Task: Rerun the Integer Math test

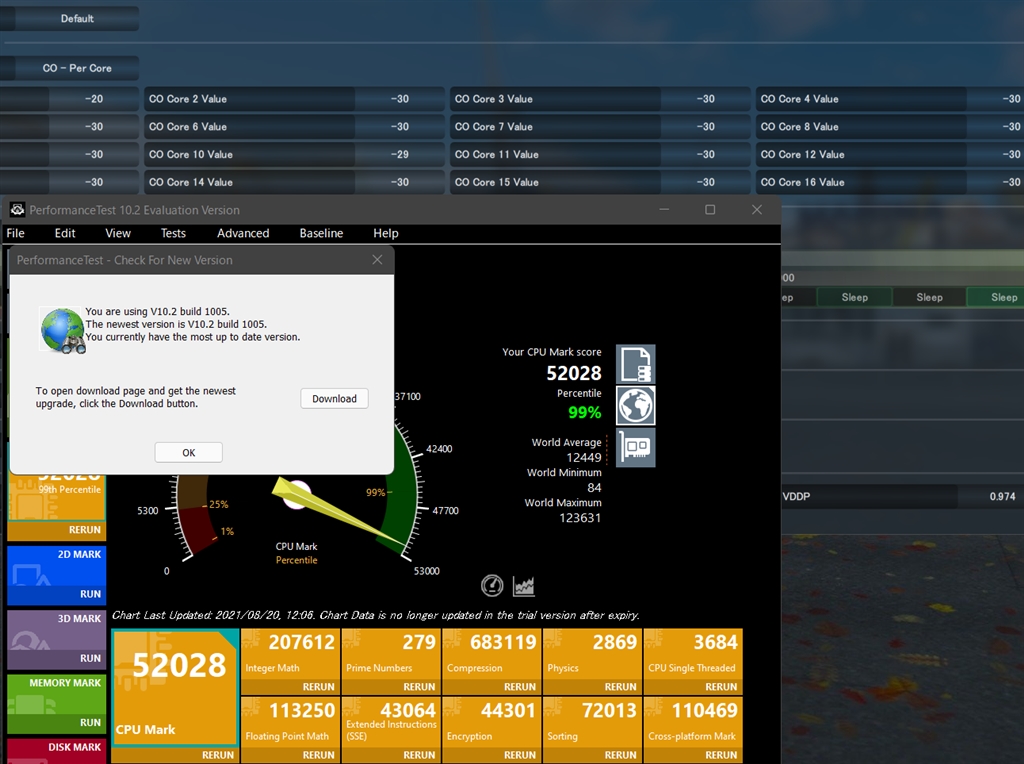Action: point(318,686)
